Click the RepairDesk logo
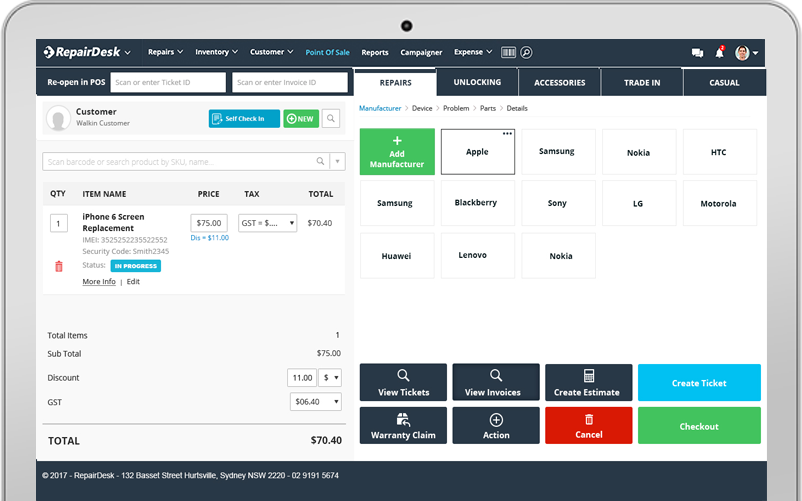Viewport: 802px width, 501px height. [81, 52]
